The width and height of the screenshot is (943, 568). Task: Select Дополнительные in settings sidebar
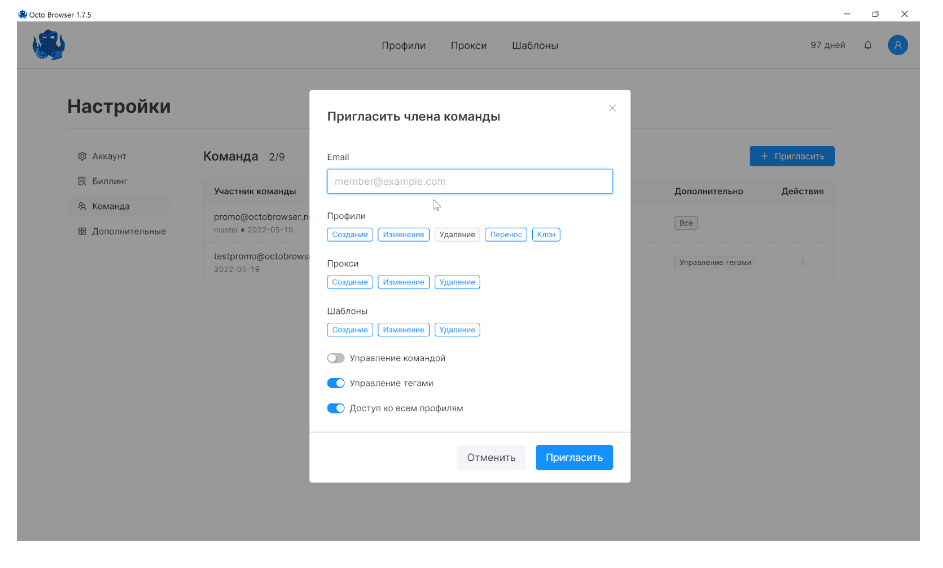(x=118, y=232)
